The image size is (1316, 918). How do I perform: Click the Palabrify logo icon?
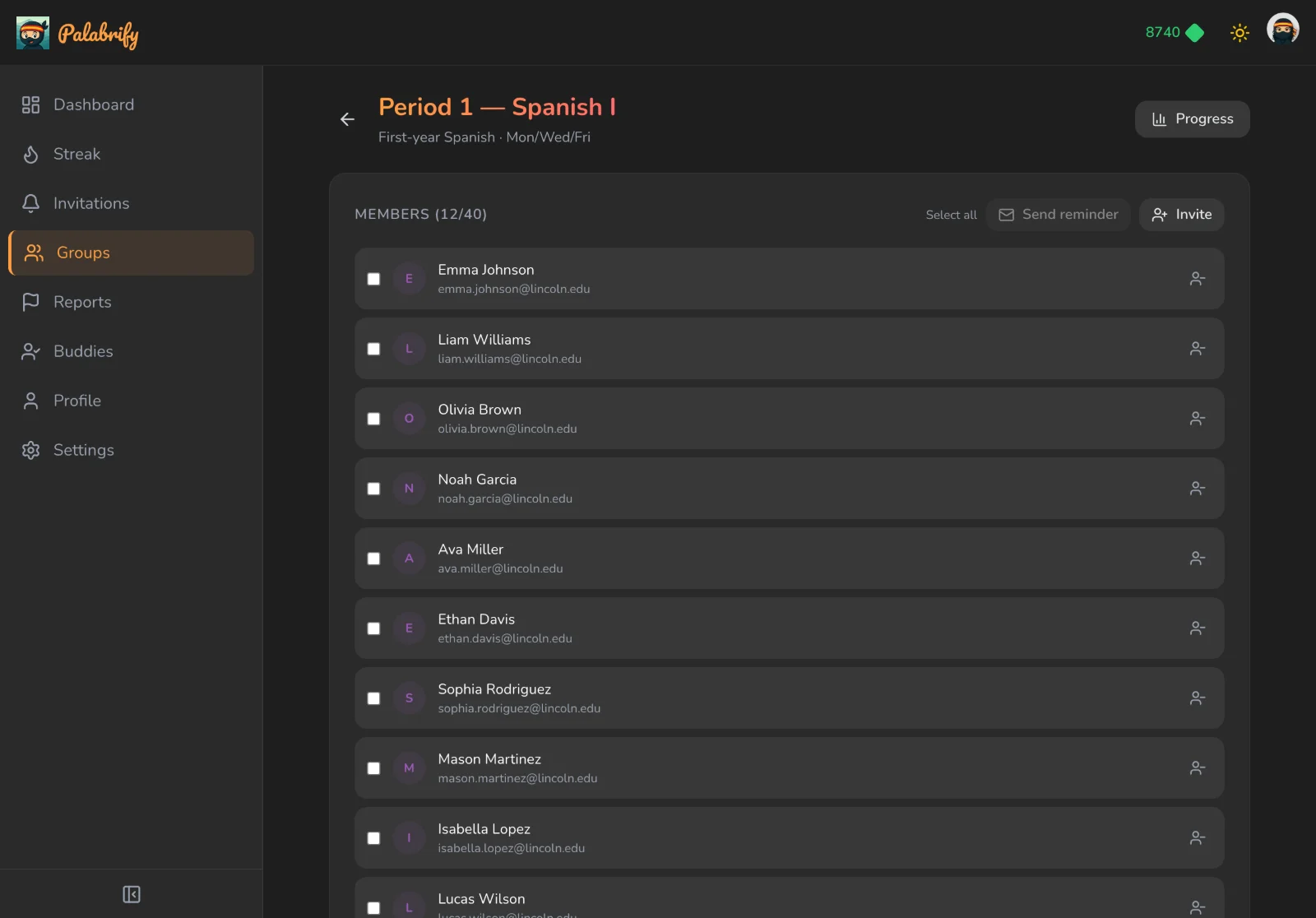33,33
